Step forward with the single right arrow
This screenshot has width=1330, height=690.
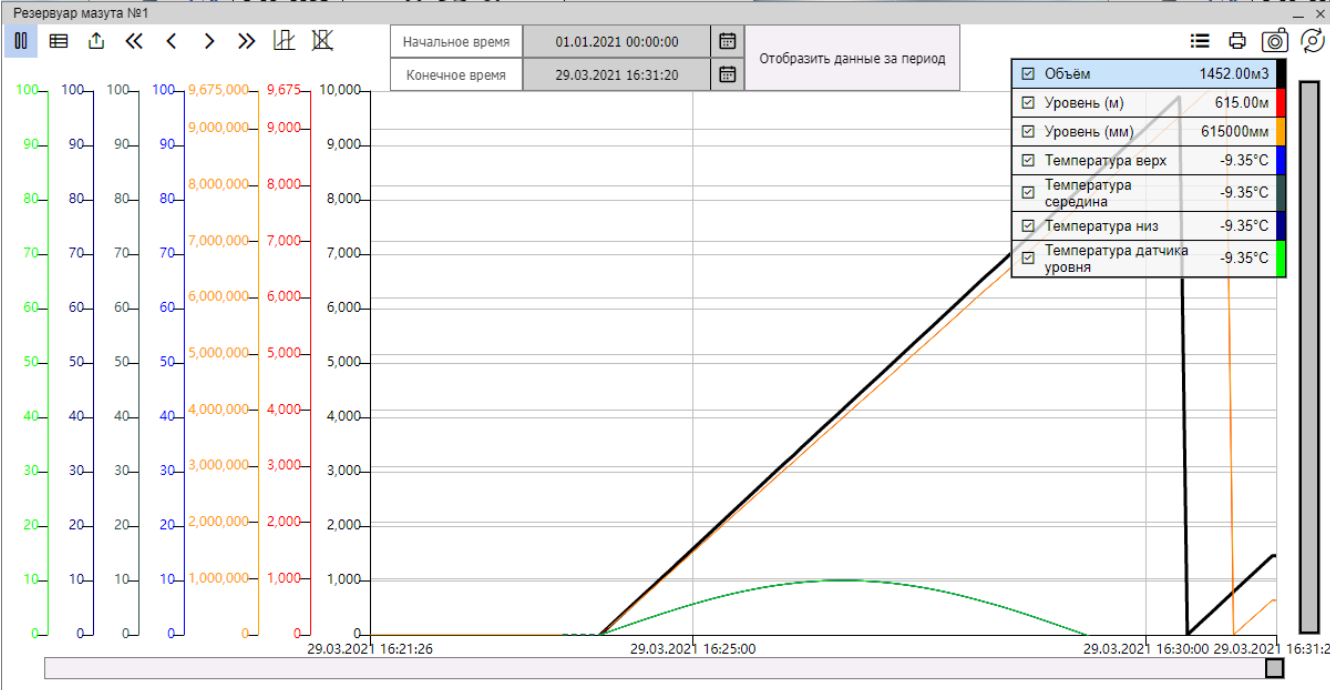[x=209, y=41]
